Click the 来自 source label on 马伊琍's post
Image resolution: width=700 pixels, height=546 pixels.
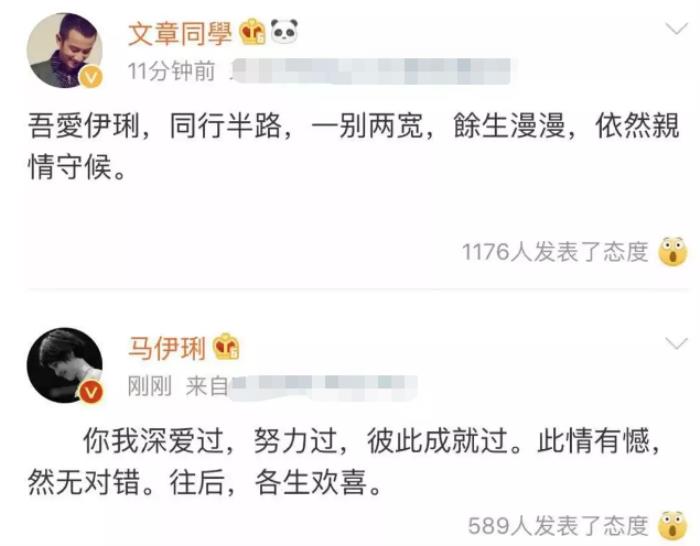coord(207,386)
